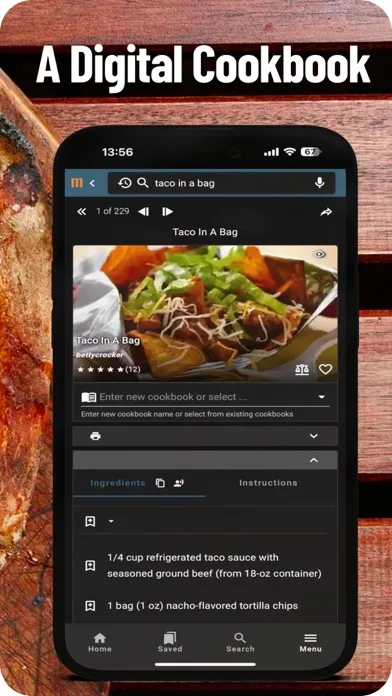Add taco sauce ingredient to list
392x696 pixels.
pos(90,566)
